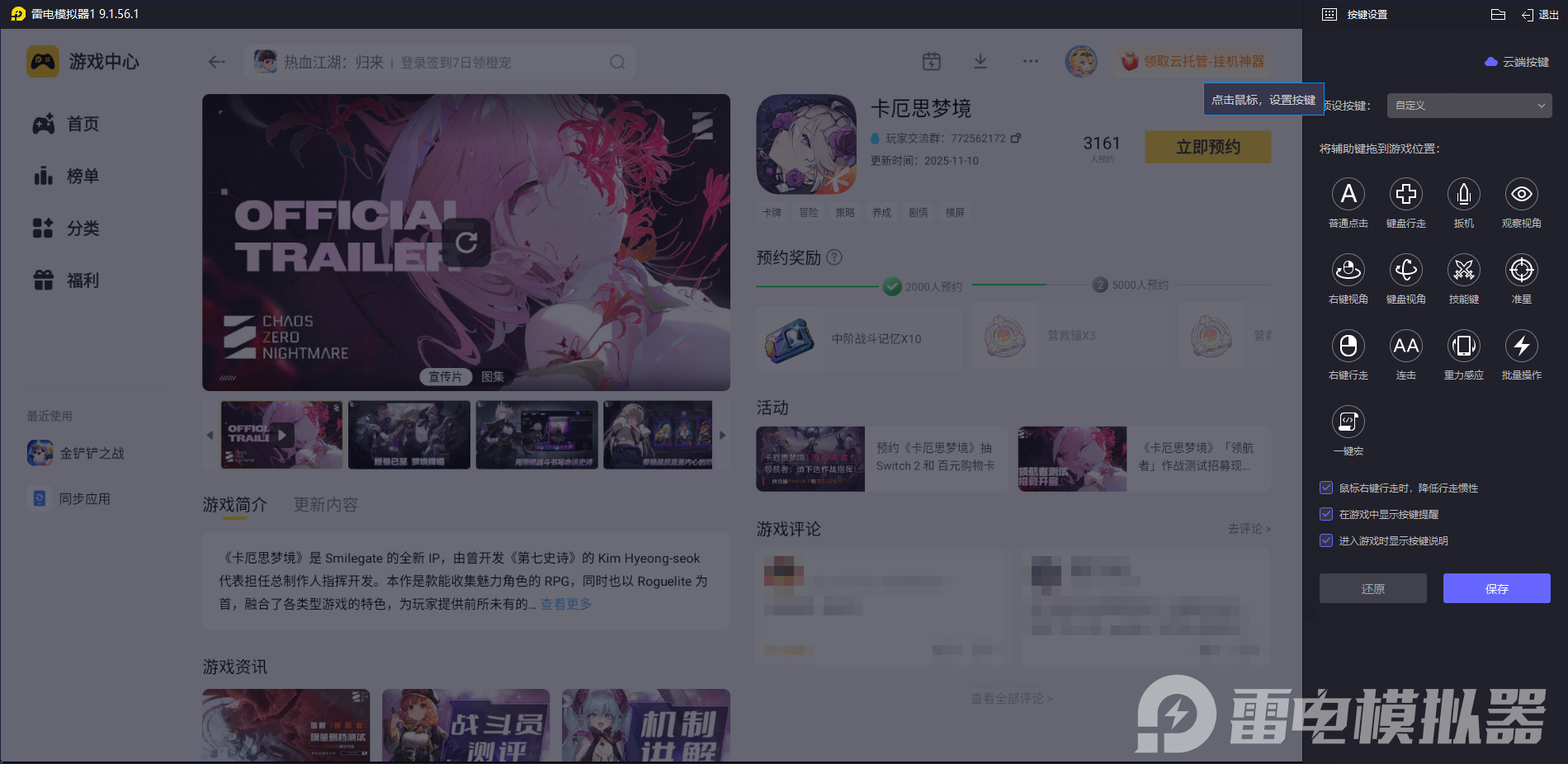Select the 批量操作 lightning icon
Screen dimensions: 1568x764
1522,347
